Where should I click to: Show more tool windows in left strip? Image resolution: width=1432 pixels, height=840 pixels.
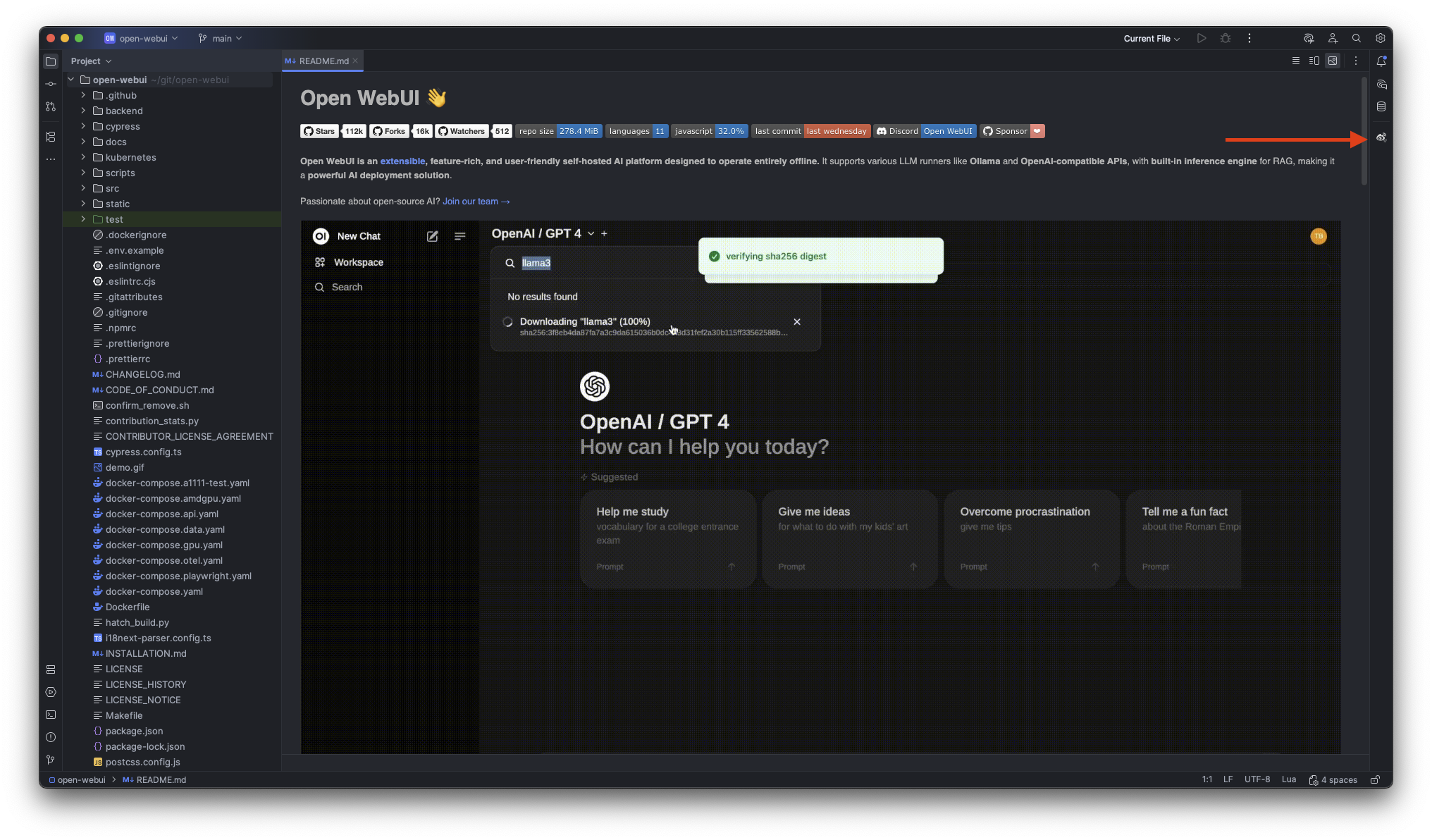coord(51,159)
